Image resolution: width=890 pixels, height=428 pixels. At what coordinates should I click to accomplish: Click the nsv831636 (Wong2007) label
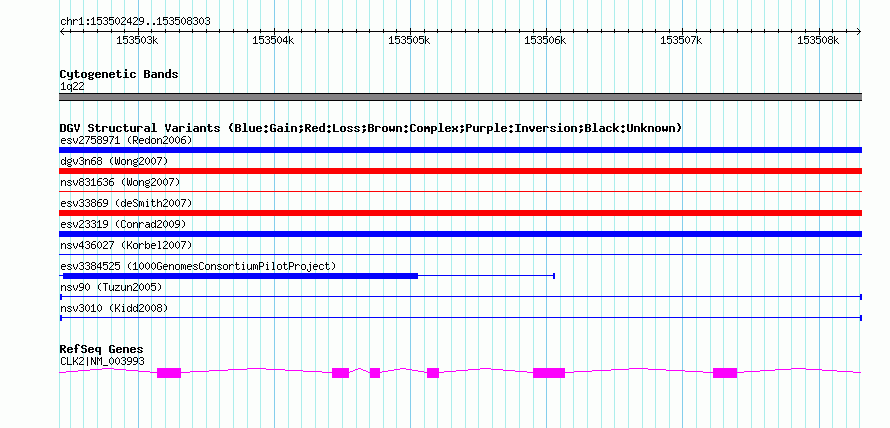pos(120,182)
